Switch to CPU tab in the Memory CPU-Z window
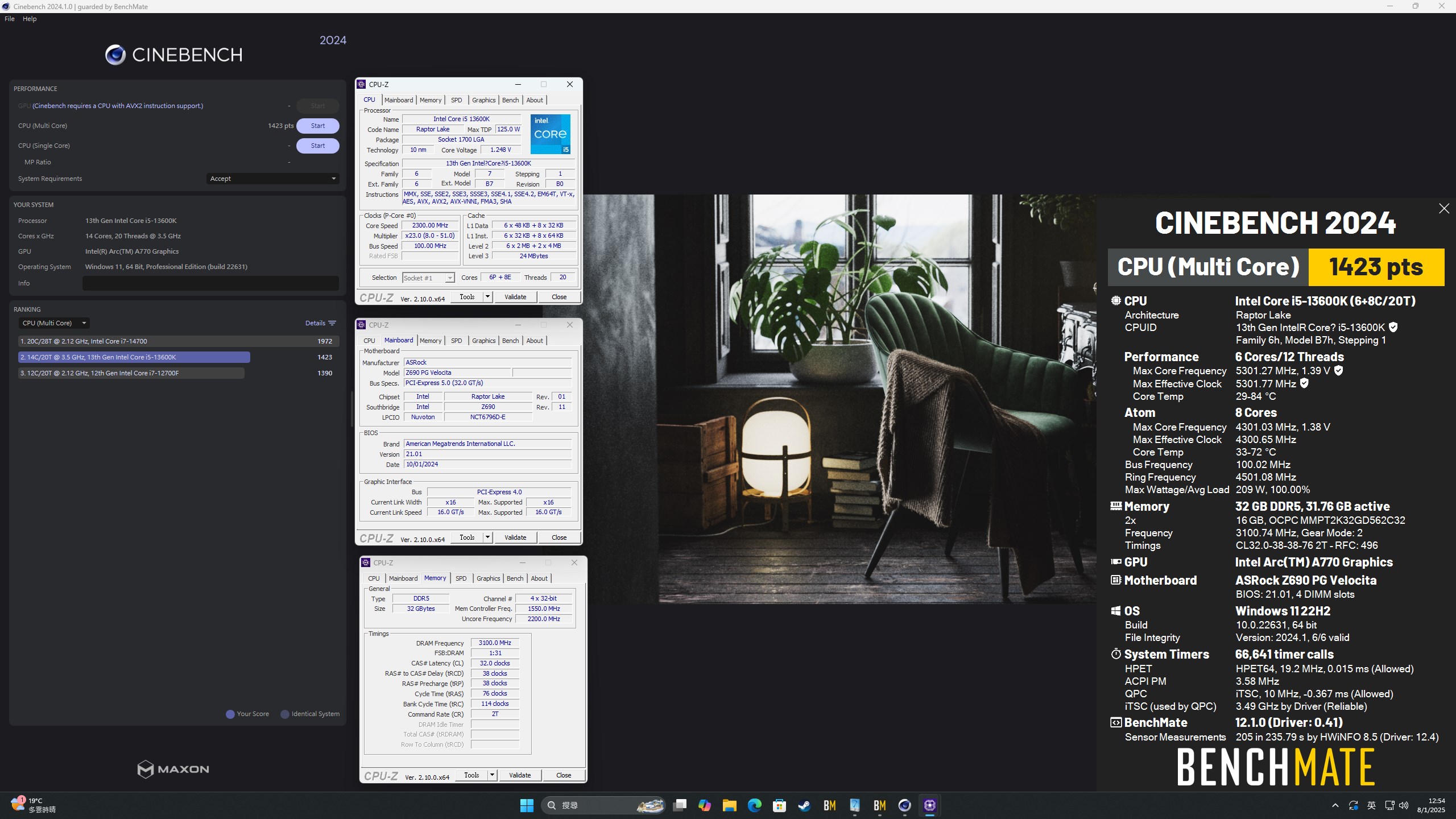Screen dimensions: 1456x819 click(x=374, y=578)
